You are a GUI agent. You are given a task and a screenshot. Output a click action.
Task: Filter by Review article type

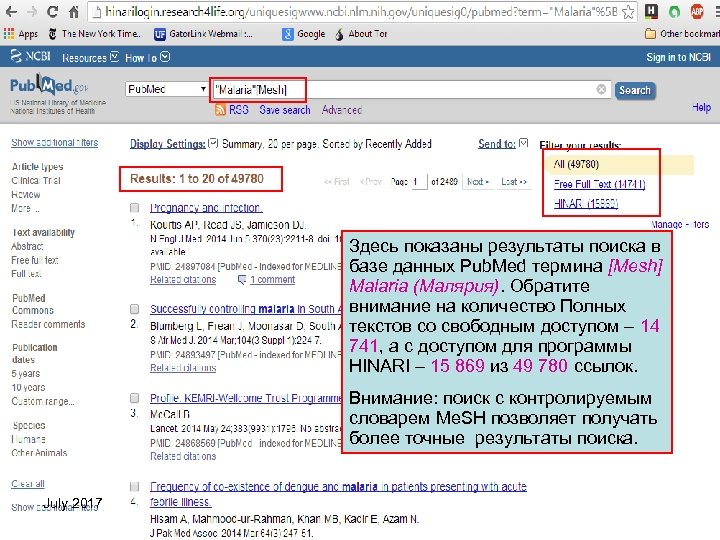point(26,194)
